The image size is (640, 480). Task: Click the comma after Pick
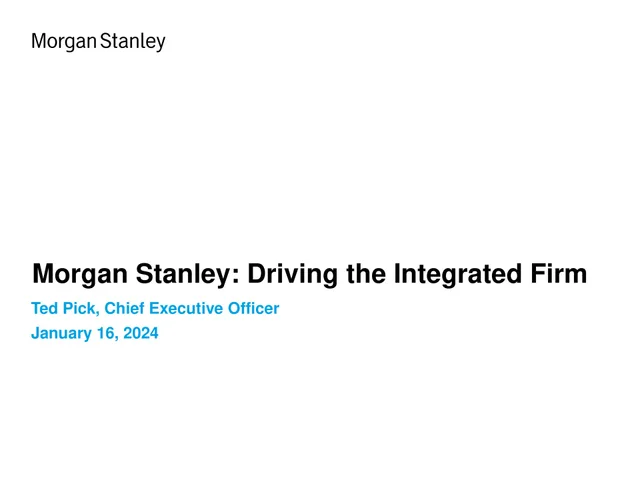98,313
